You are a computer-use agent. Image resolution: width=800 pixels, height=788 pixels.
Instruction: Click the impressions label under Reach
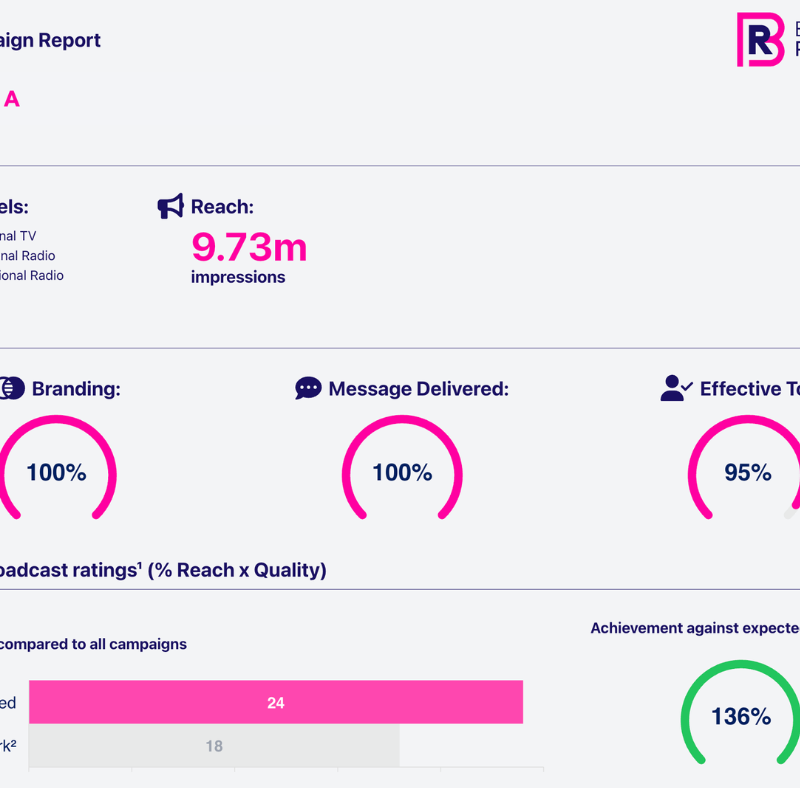[238, 278]
